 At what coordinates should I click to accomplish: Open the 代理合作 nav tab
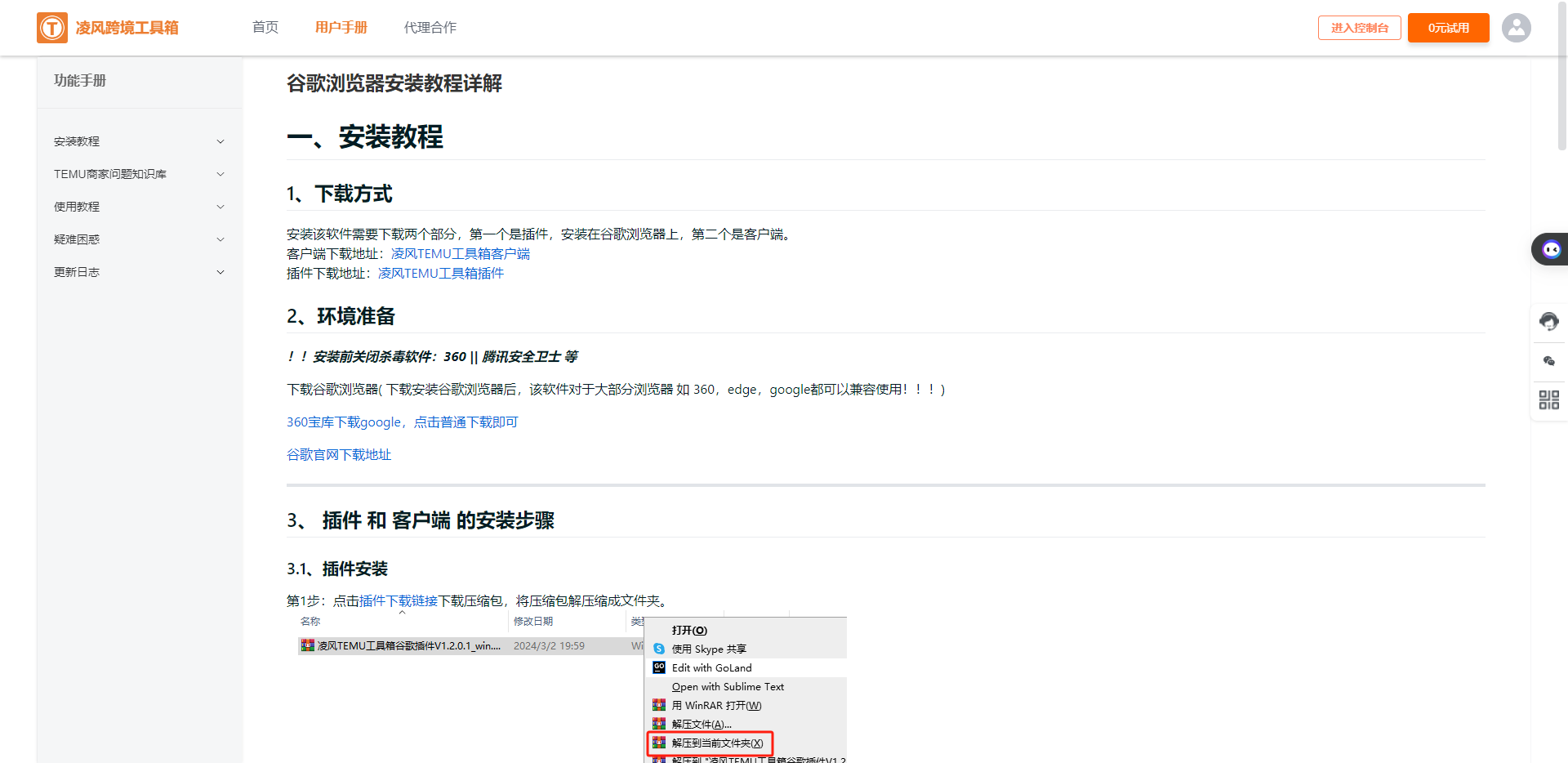tap(430, 28)
